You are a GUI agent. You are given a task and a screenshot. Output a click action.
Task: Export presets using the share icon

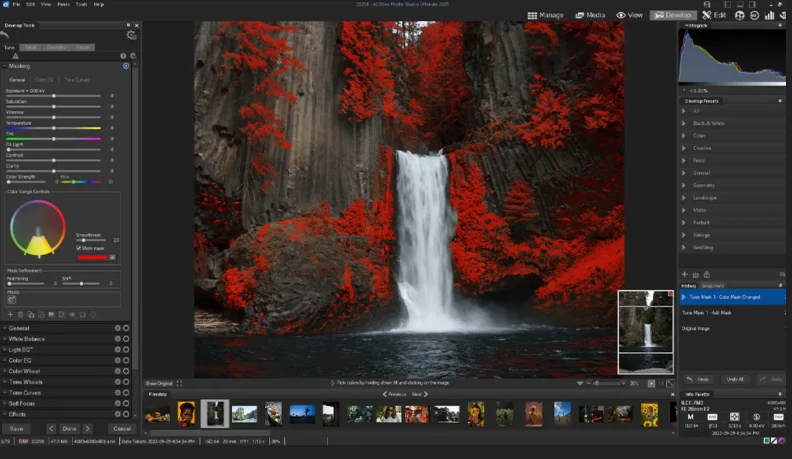tap(707, 275)
